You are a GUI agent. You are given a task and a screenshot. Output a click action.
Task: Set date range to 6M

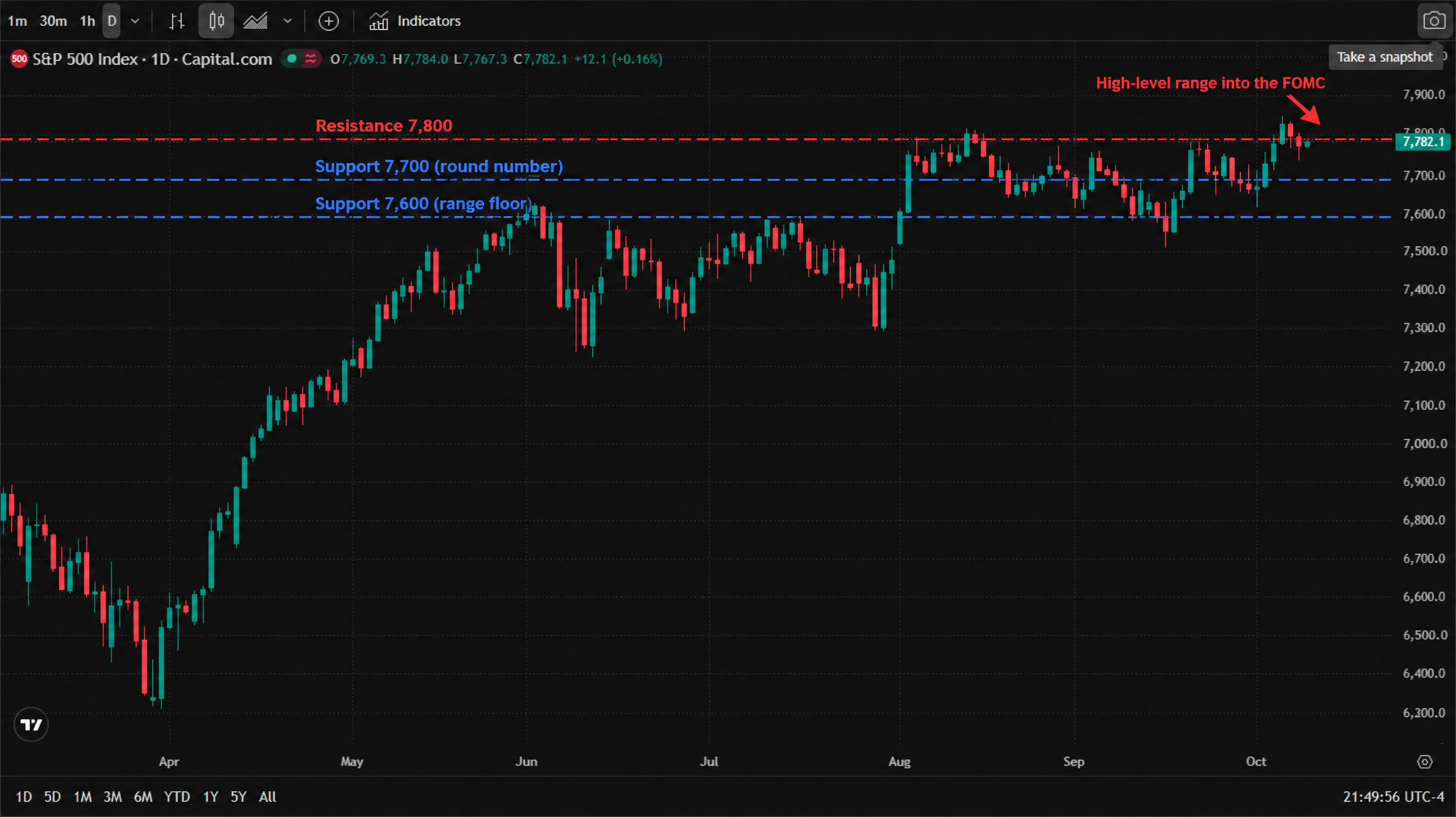click(x=143, y=797)
